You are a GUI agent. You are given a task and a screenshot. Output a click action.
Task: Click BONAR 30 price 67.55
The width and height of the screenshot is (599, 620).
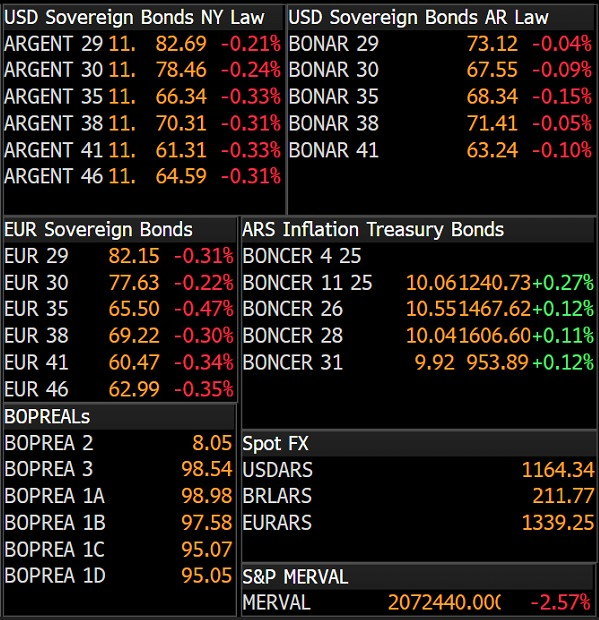pos(492,70)
